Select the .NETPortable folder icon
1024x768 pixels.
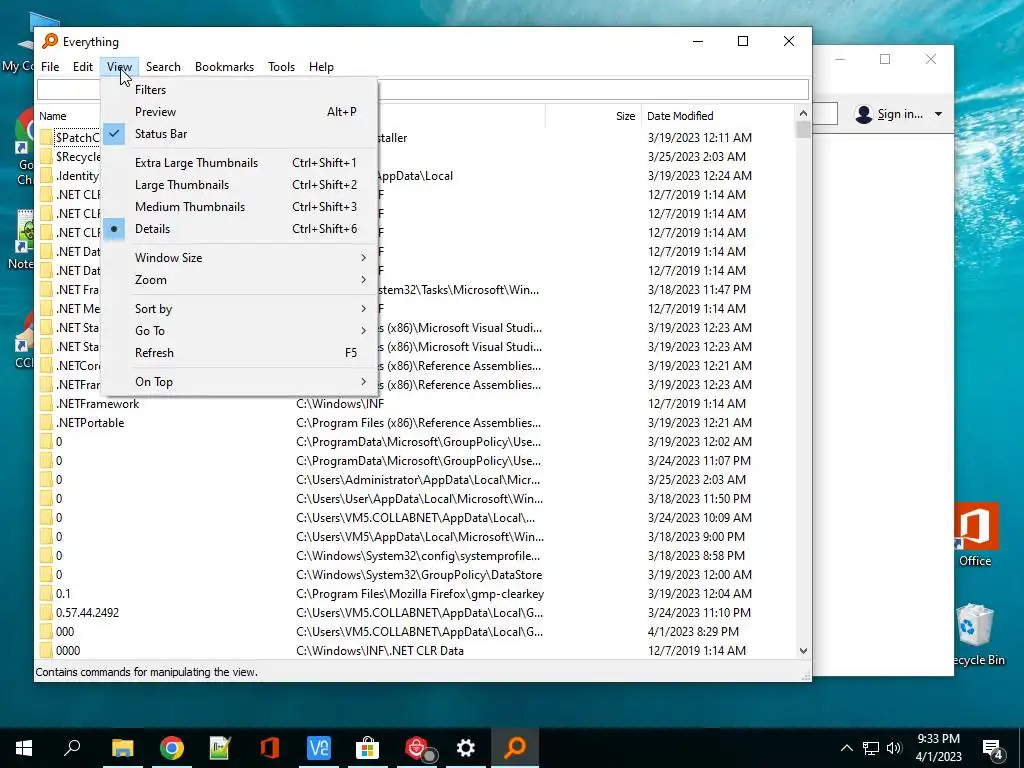pos(45,423)
